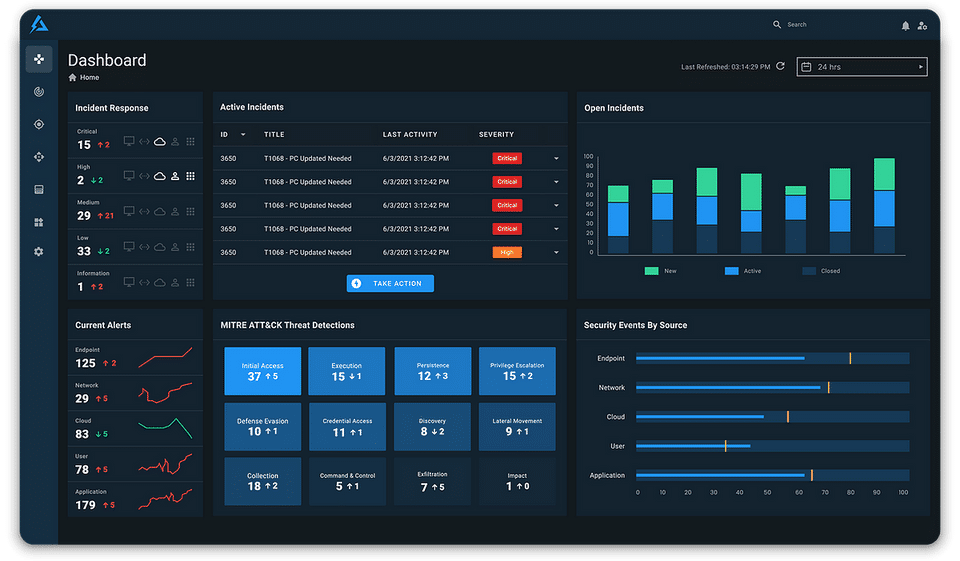The image size is (960, 561).
Task: Click the Cloud source progress bar
Action: [x=773, y=417]
